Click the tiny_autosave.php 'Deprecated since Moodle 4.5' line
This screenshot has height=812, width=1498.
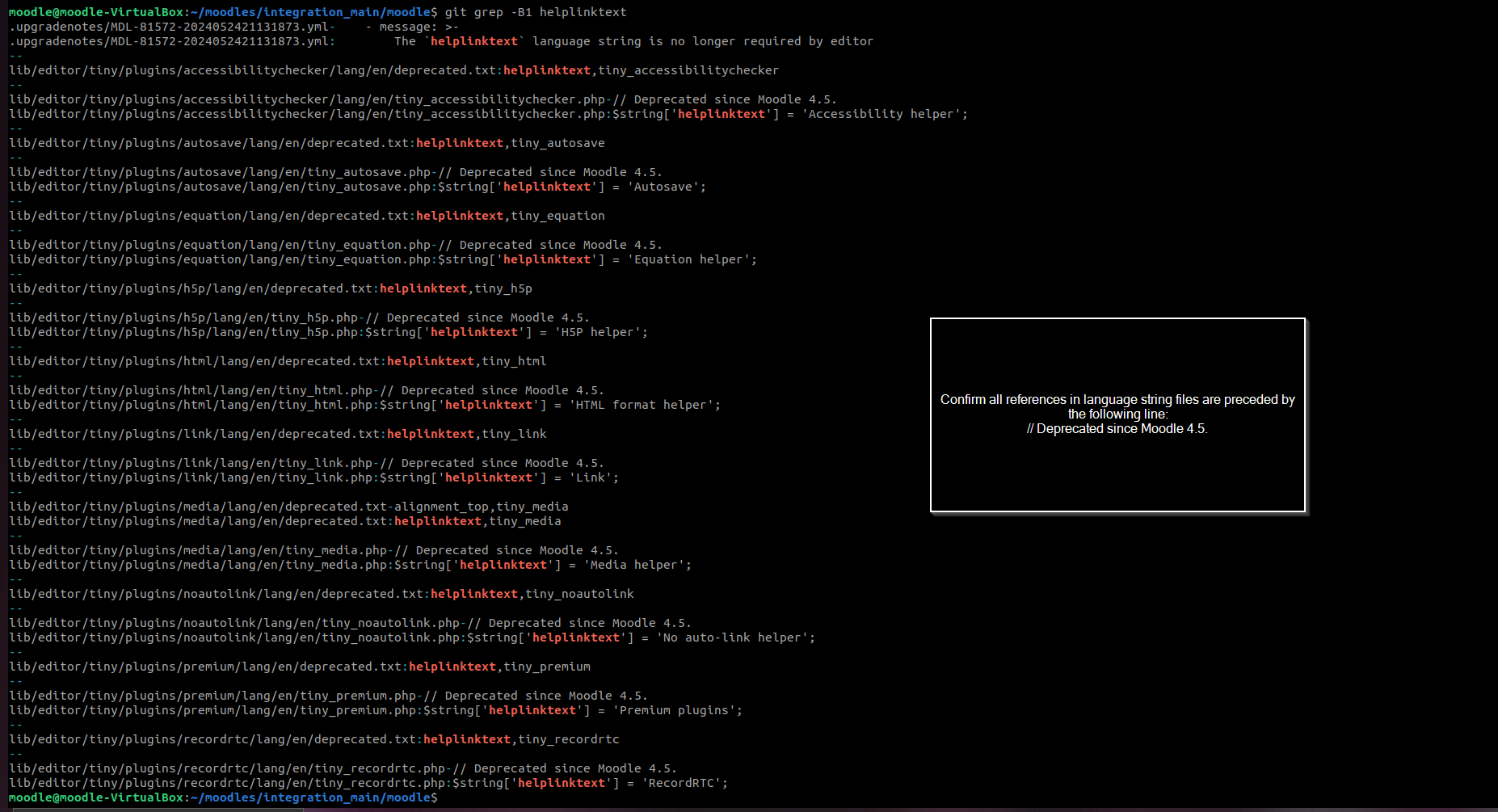[x=336, y=172]
